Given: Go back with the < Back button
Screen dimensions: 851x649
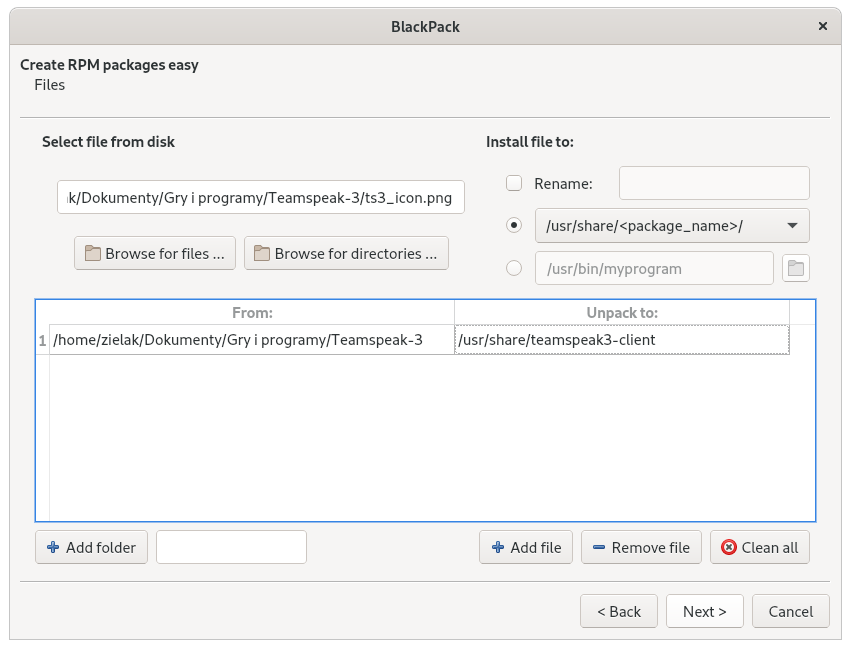Looking at the screenshot, I should click(x=619, y=611).
